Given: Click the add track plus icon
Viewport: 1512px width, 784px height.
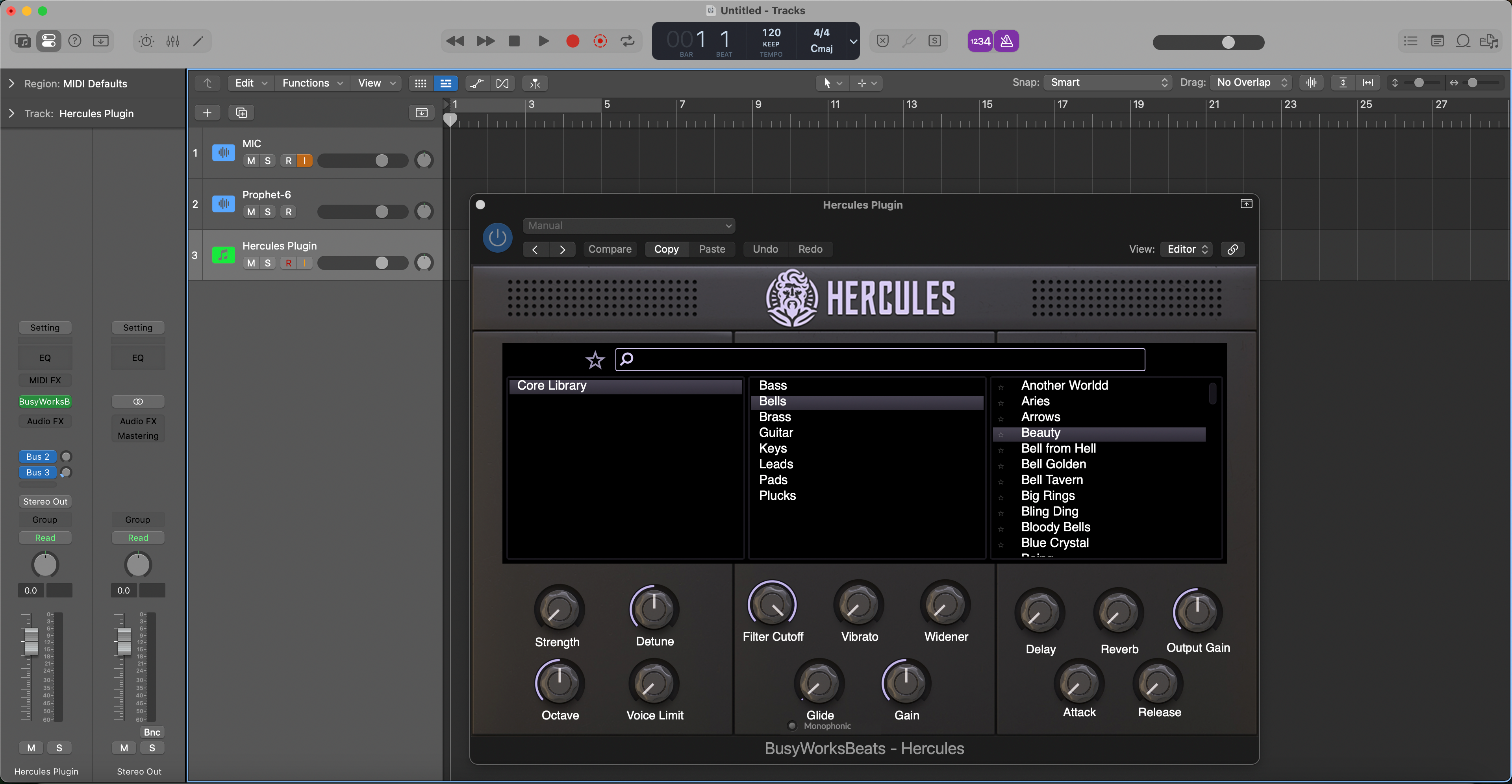Looking at the screenshot, I should [207, 113].
